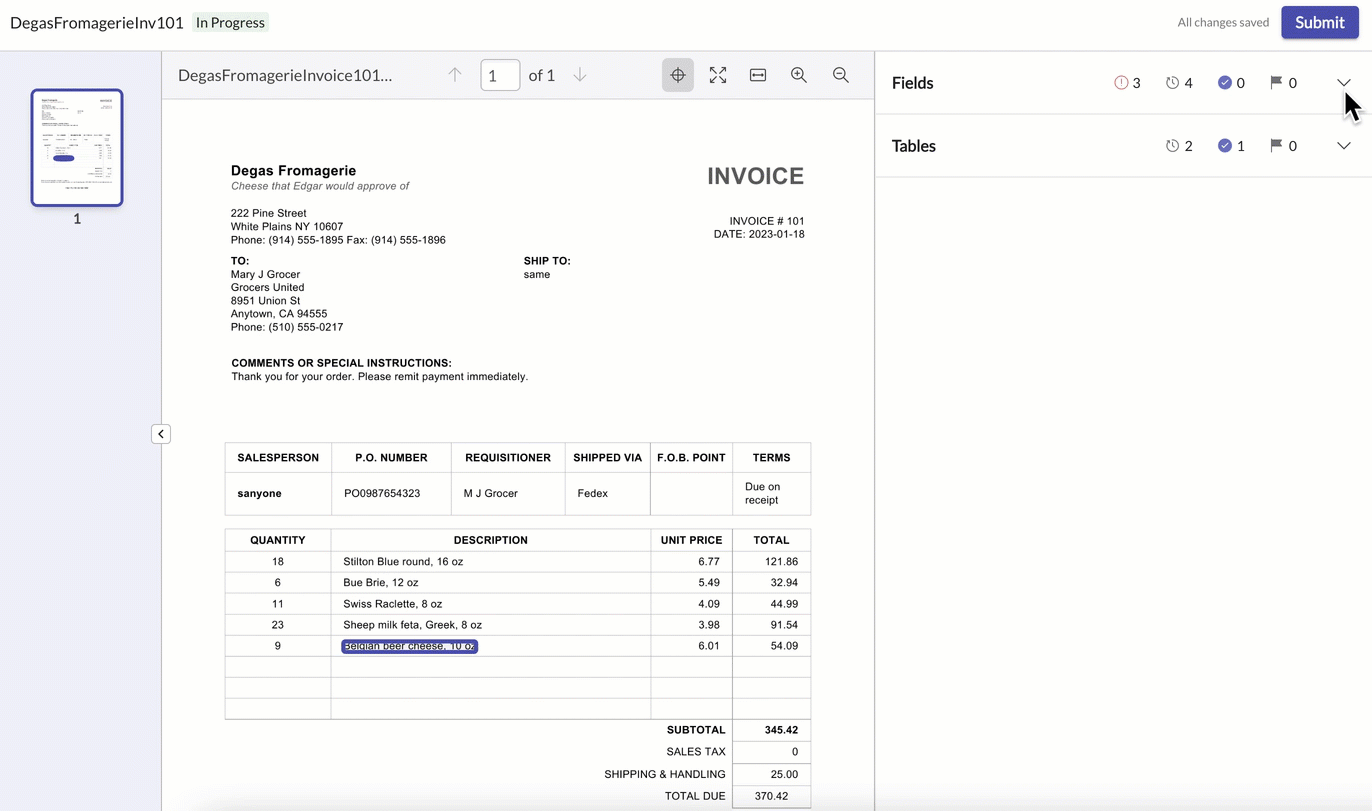The height and width of the screenshot is (811, 1372).
Task: Click the fit-to-width icon
Action: pos(758,75)
